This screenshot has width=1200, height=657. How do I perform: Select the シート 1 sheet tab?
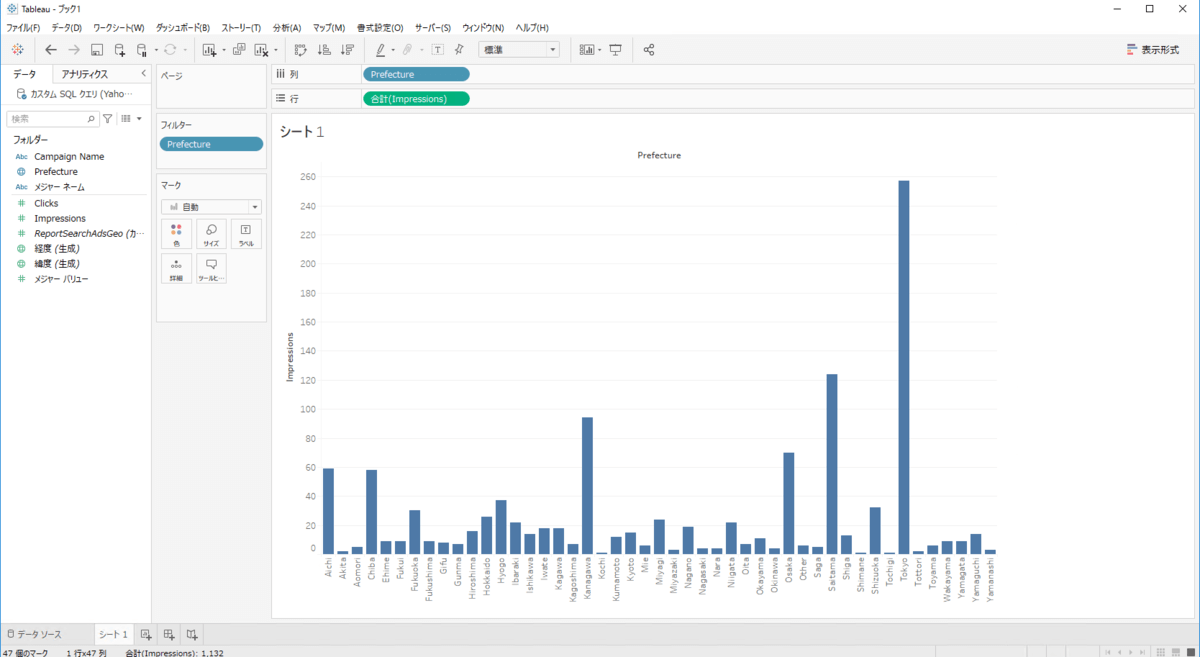coord(113,634)
